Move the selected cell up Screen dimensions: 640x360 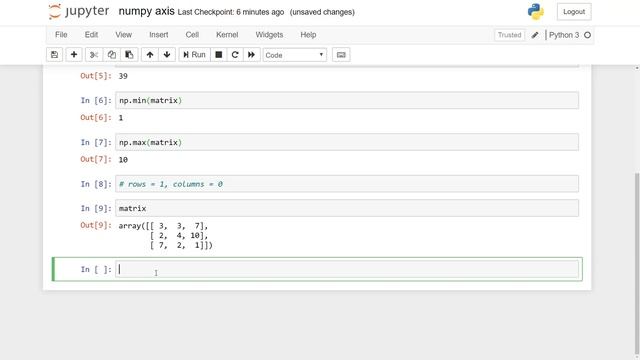coord(150,55)
